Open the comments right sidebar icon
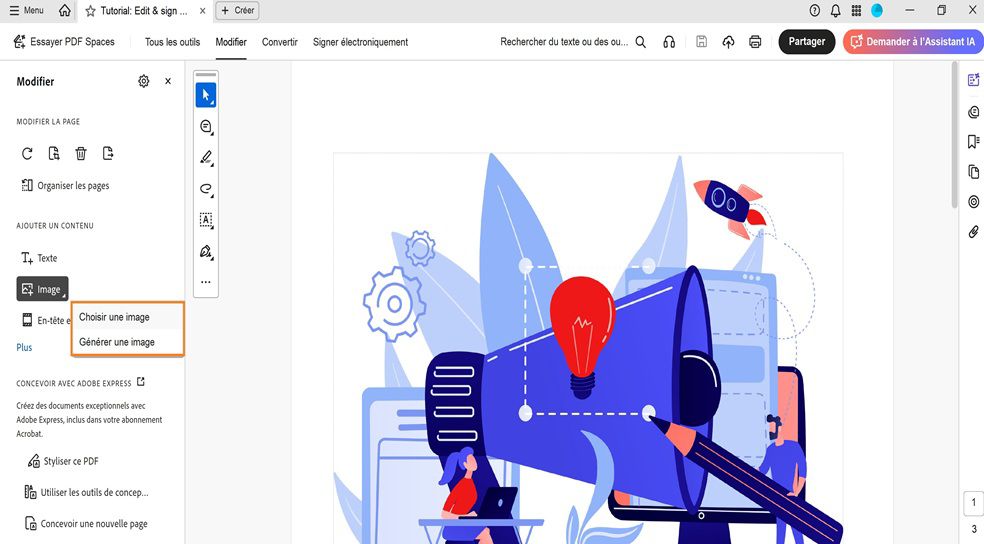Viewport: 984px width, 544px height. 973,112
